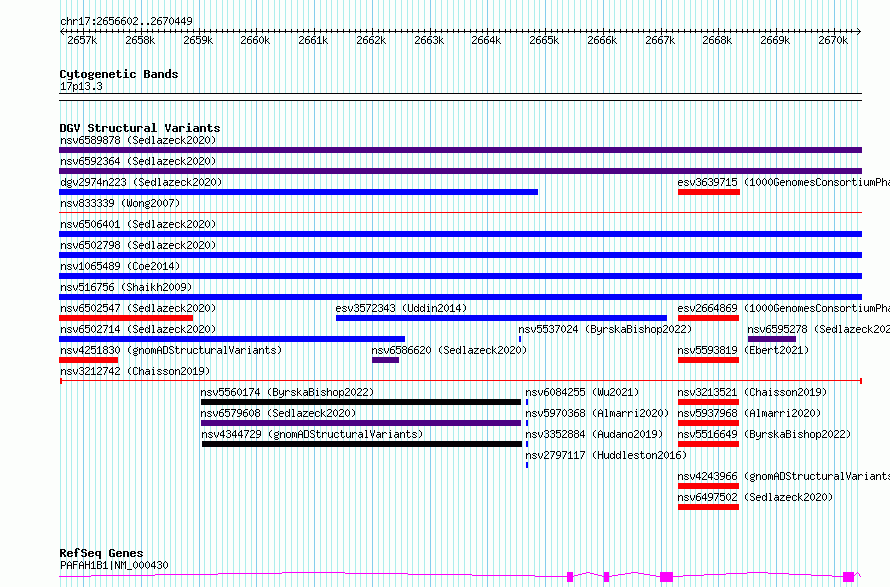Click red bar under nsv4251830
The height and width of the screenshot is (587, 890).
(x=89, y=360)
